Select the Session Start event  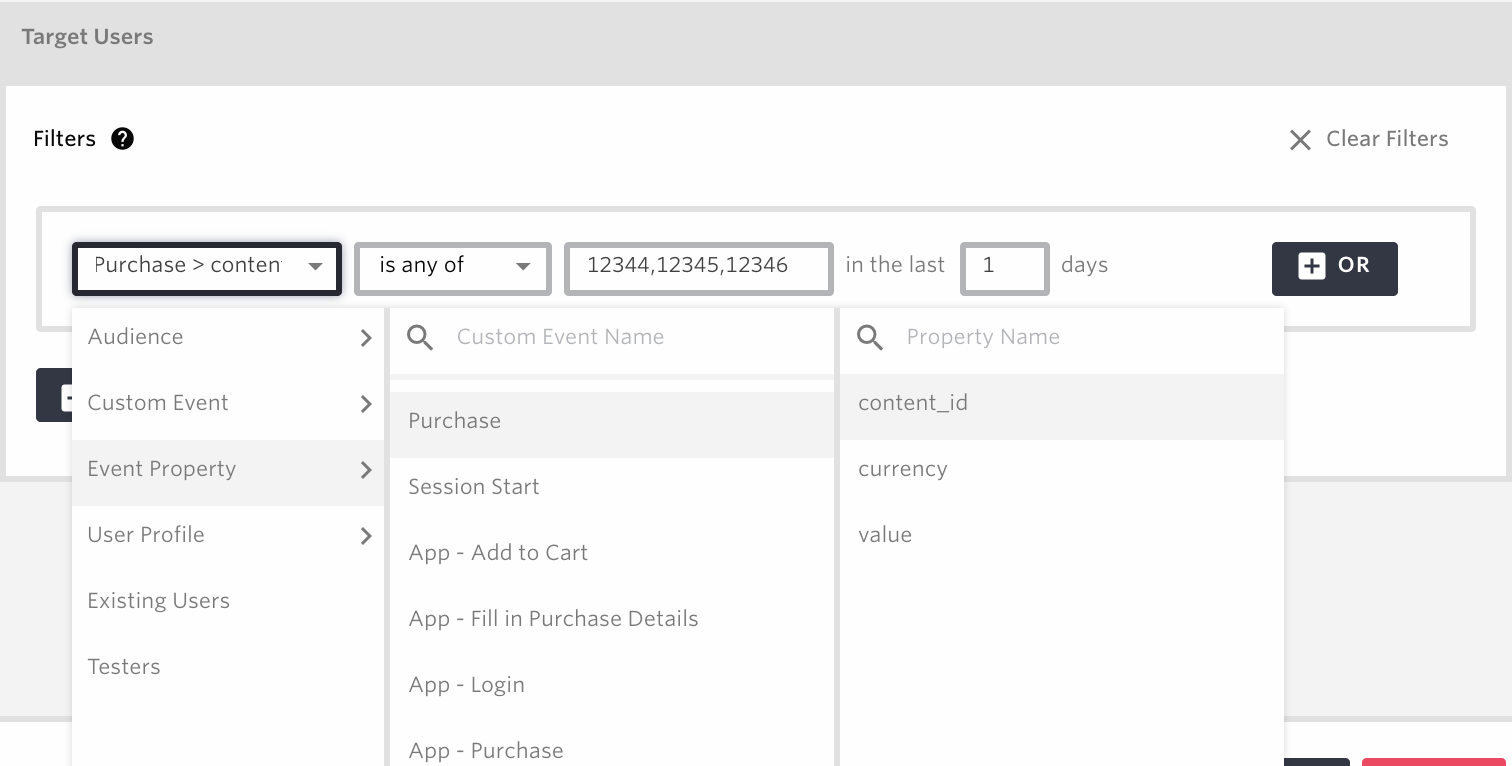pos(612,487)
